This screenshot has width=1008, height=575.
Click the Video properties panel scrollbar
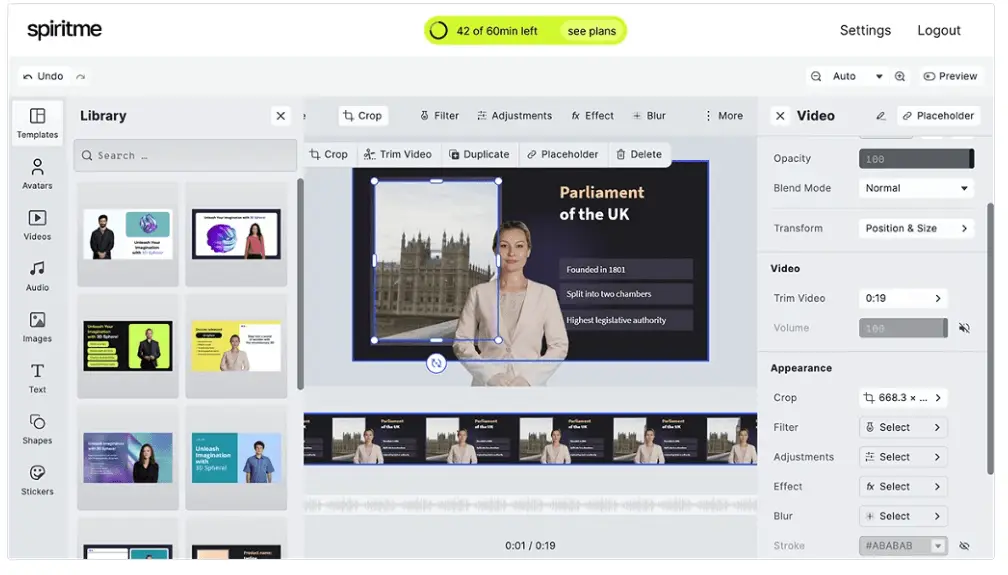tap(991, 339)
